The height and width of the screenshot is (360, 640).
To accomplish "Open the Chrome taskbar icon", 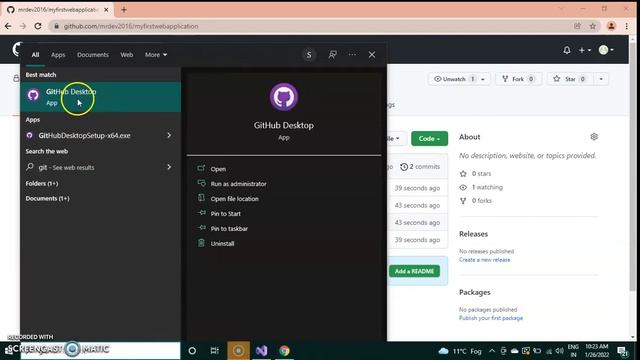I will 284,351.
